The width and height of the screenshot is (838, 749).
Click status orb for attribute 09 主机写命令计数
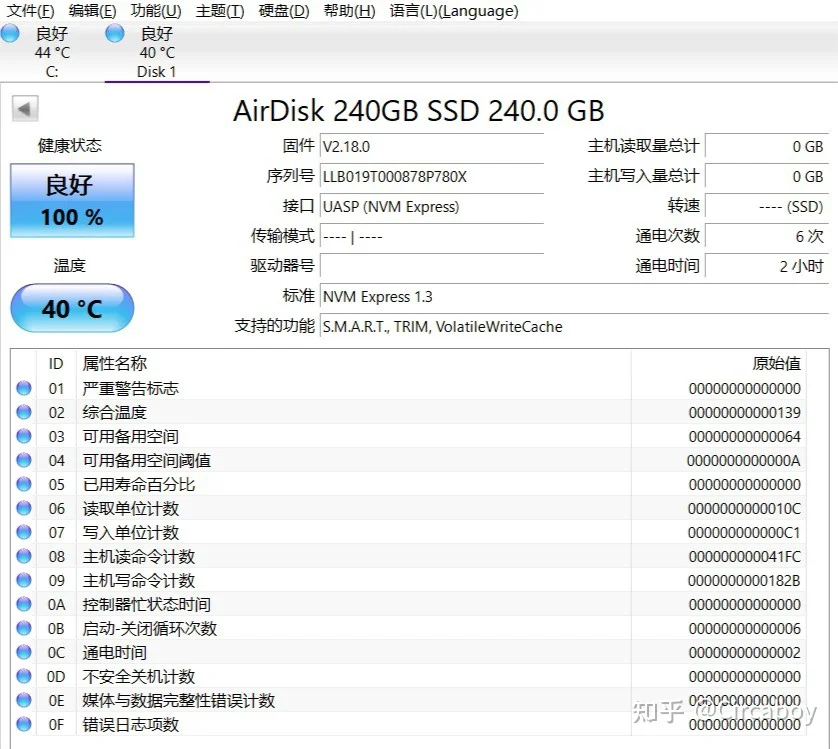point(24,581)
